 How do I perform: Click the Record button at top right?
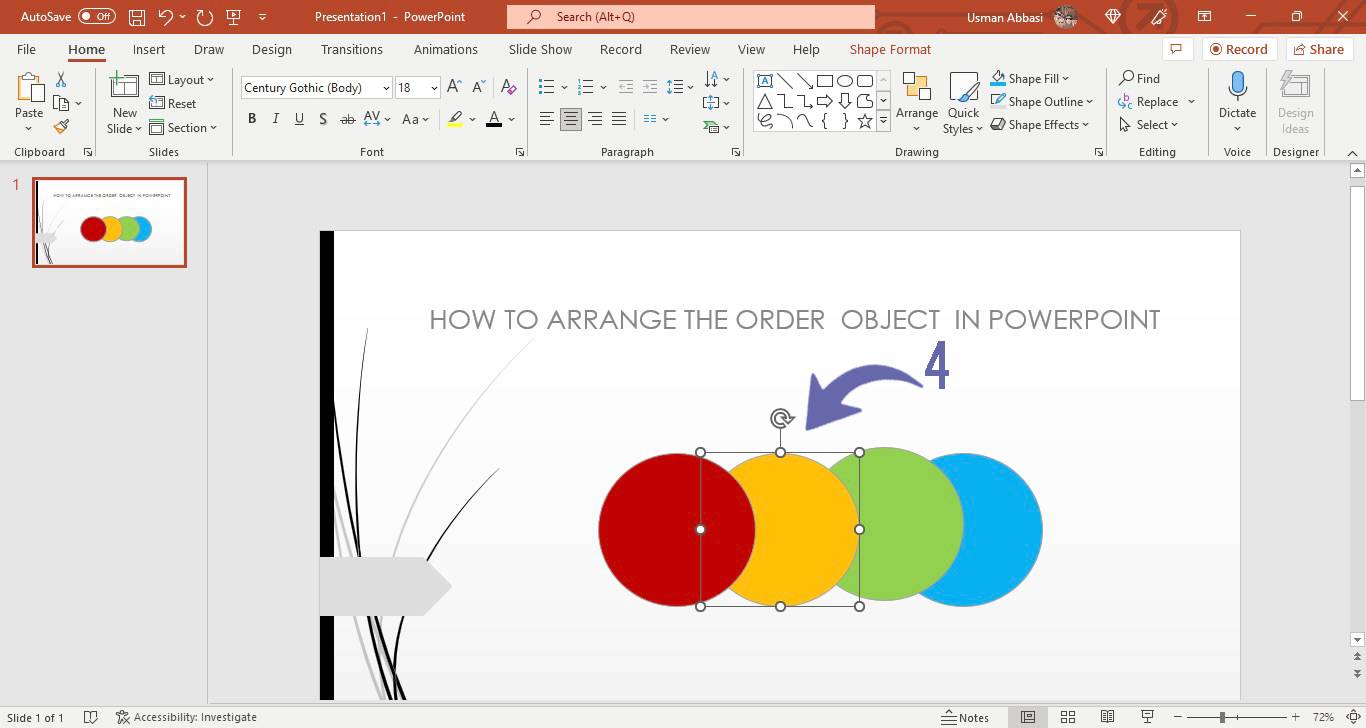tap(1238, 49)
